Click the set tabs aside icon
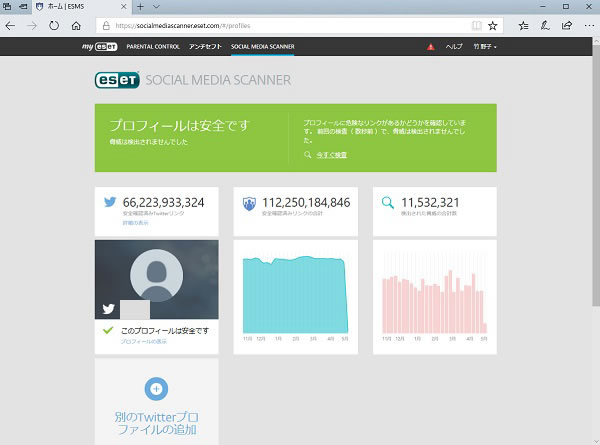 point(23,7)
